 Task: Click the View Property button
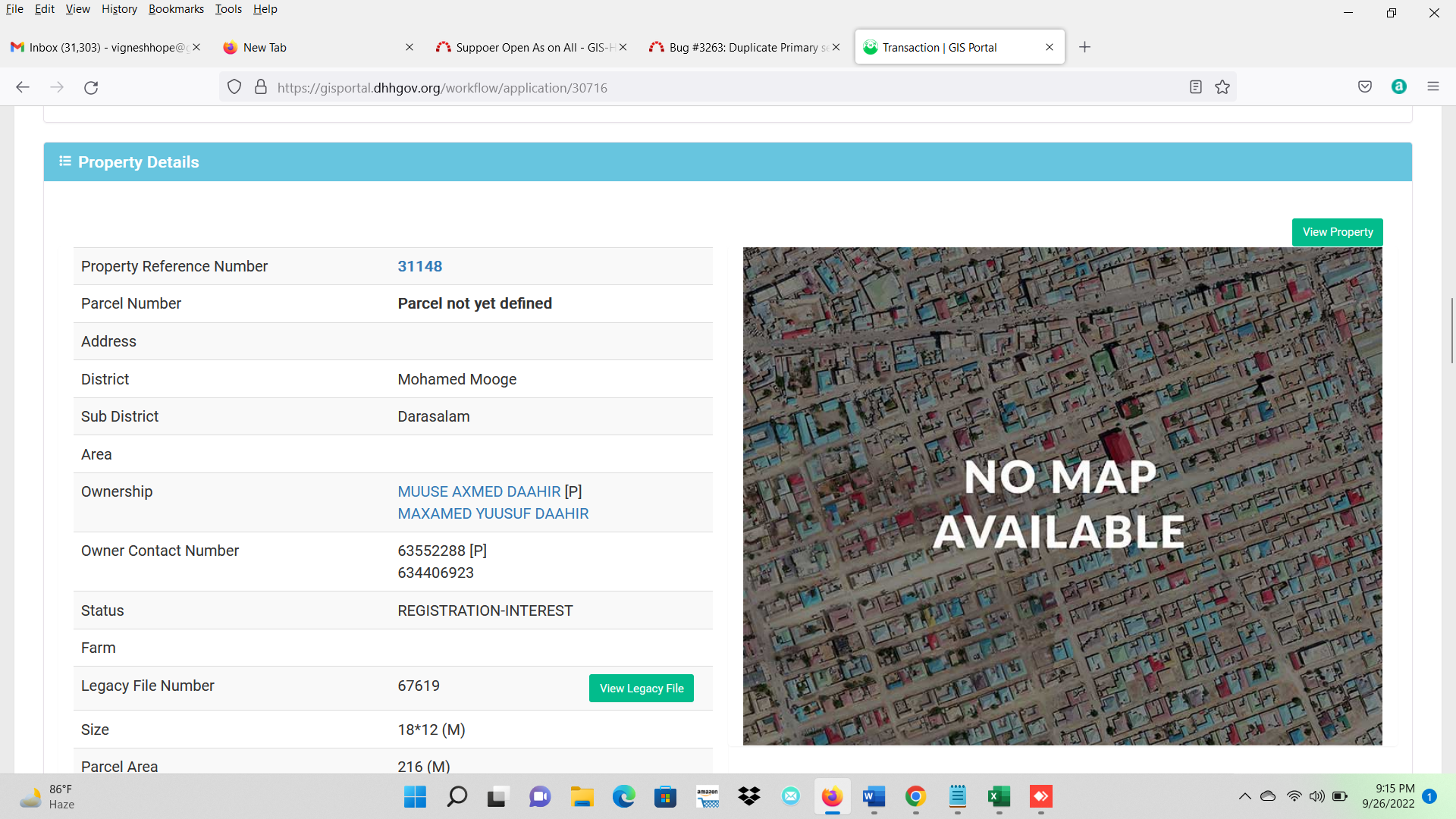(x=1337, y=232)
